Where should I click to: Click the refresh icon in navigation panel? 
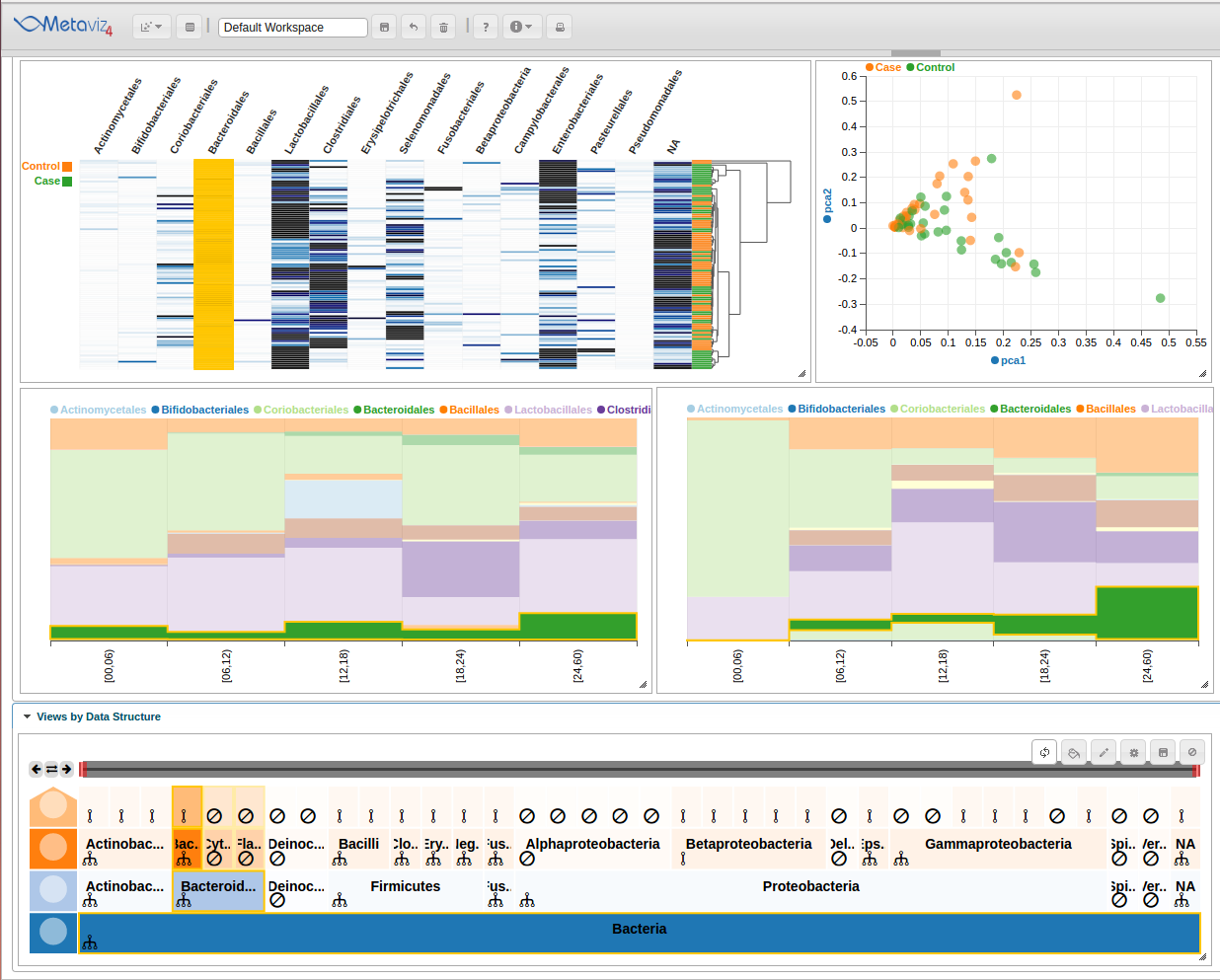pos(1044,752)
